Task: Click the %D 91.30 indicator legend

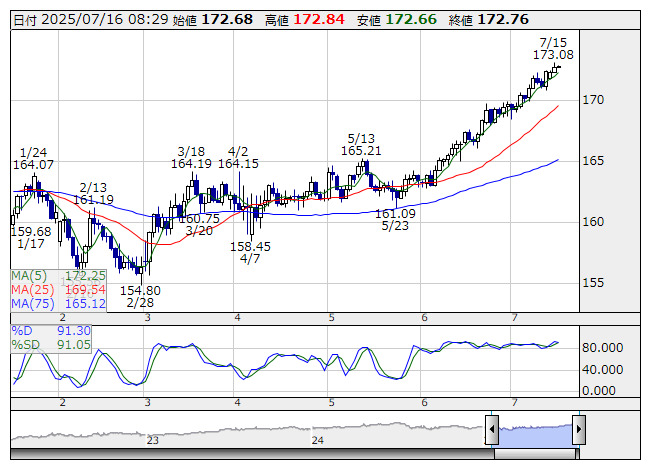Action: (51, 331)
